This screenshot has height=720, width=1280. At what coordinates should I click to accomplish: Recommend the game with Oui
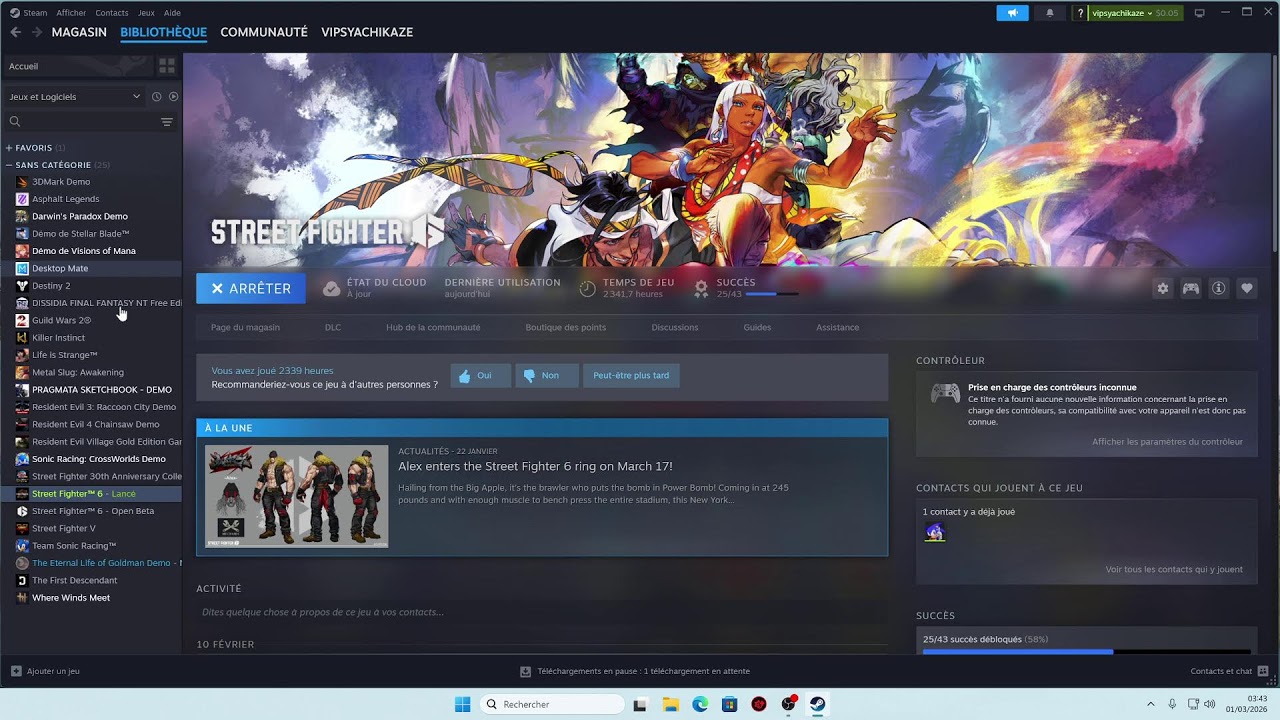coord(481,376)
